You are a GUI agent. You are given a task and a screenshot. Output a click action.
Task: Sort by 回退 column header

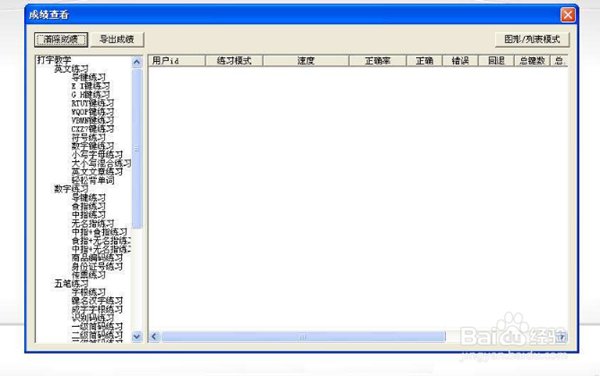(496, 60)
